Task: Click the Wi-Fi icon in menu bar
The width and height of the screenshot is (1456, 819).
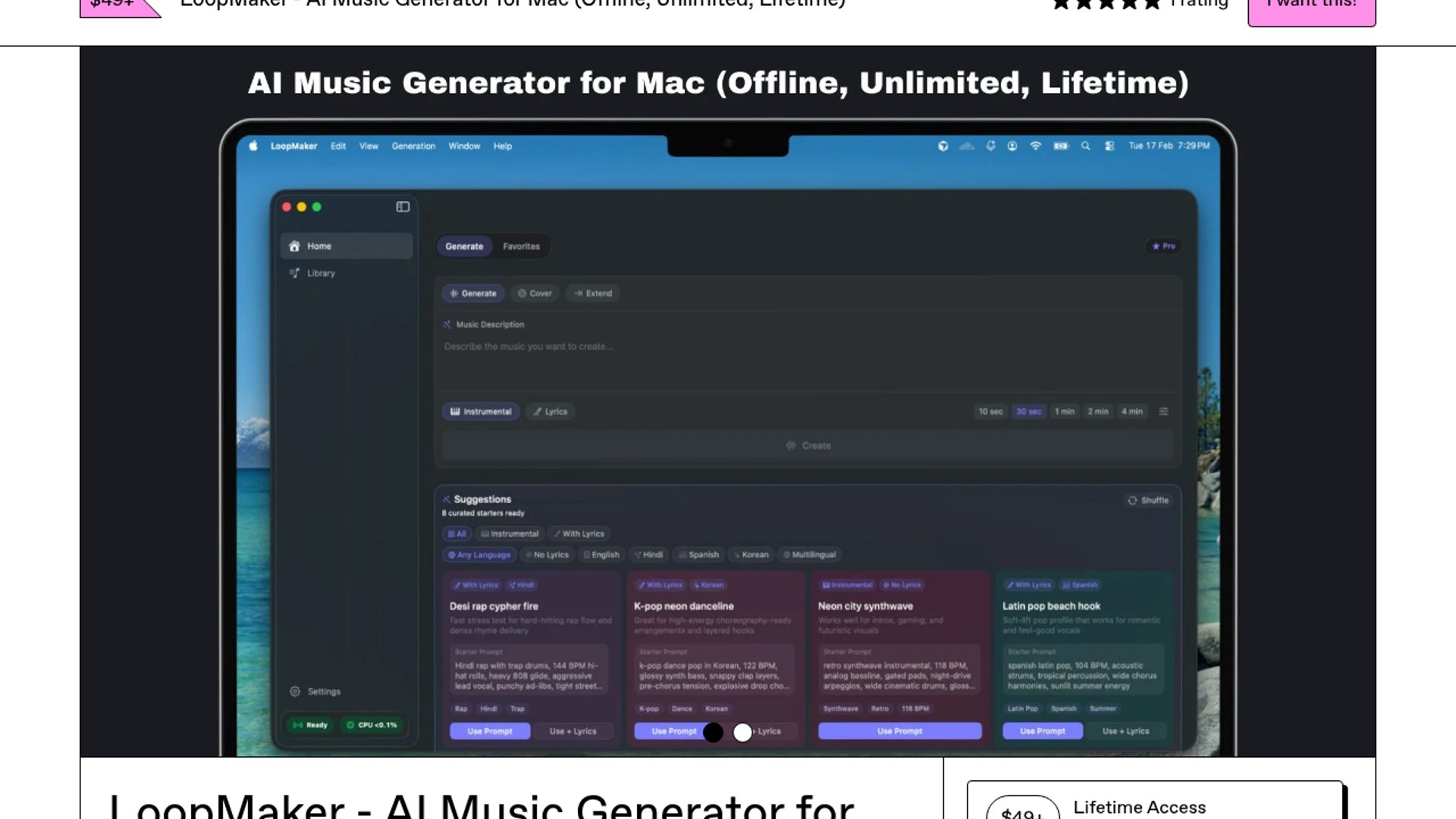Action: tap(1035, 146)
